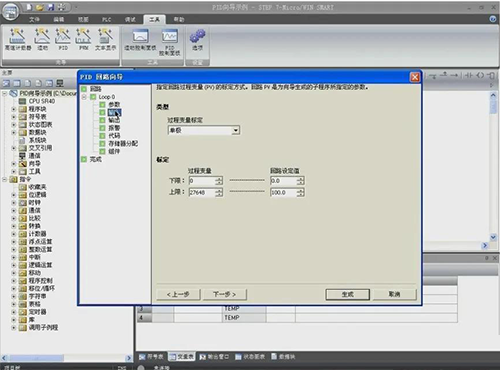
Task: Collapse the 指令 root node
Action: pos(5,179)
